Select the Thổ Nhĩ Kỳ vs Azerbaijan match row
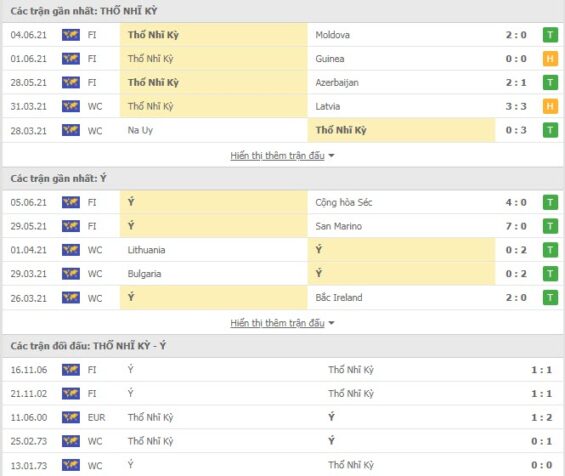 (282, 83)
